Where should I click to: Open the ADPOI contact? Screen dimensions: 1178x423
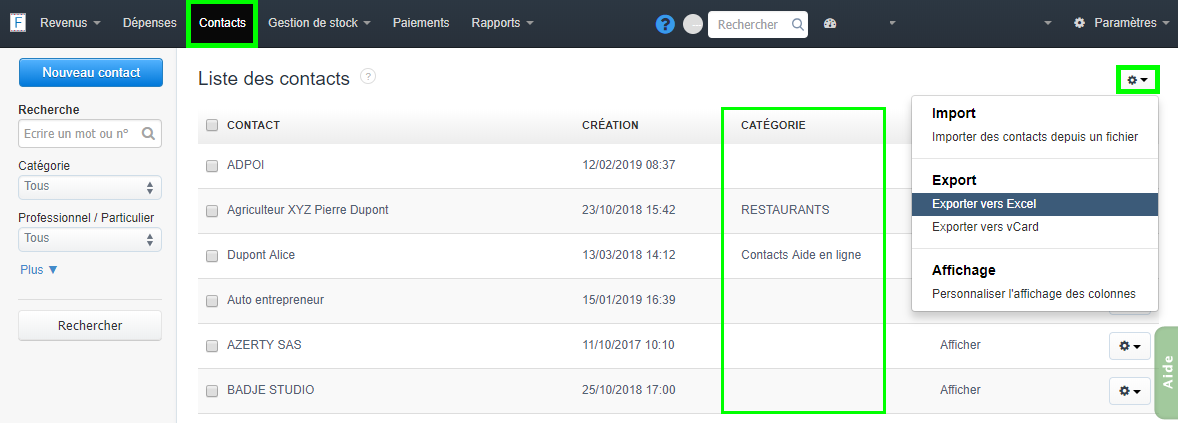(246, 165)
